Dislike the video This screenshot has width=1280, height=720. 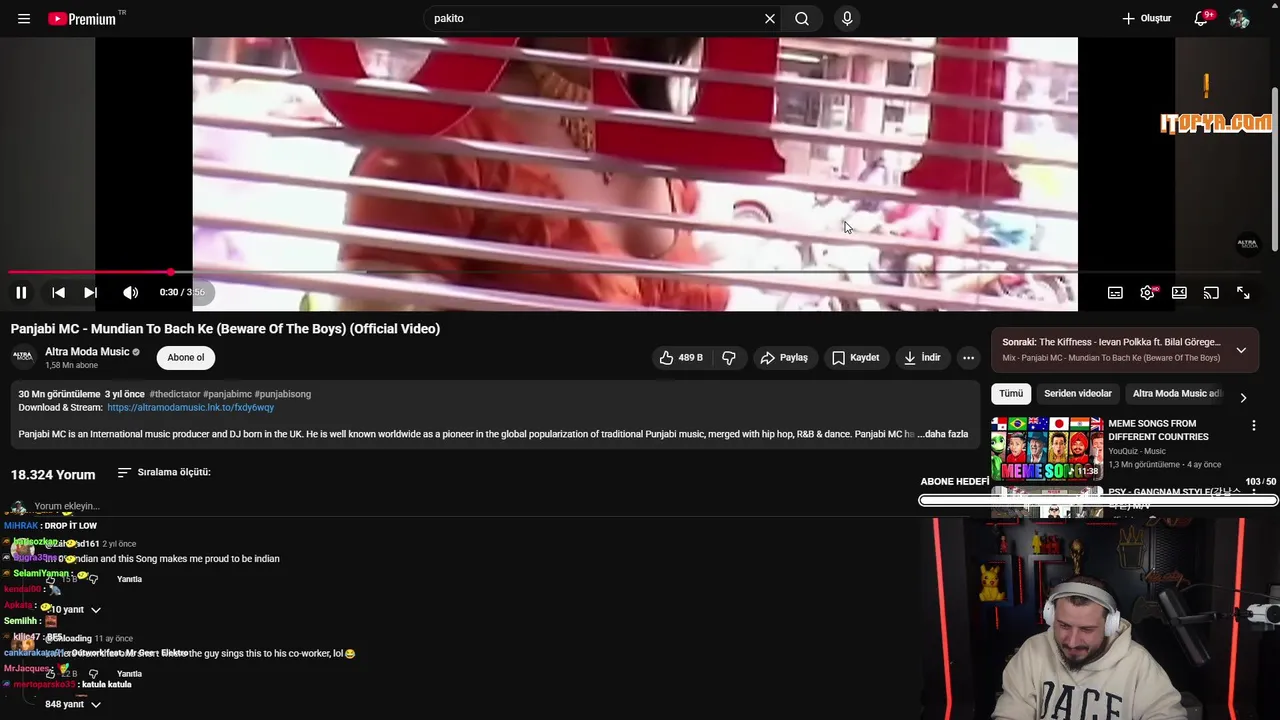coord(729,357)
